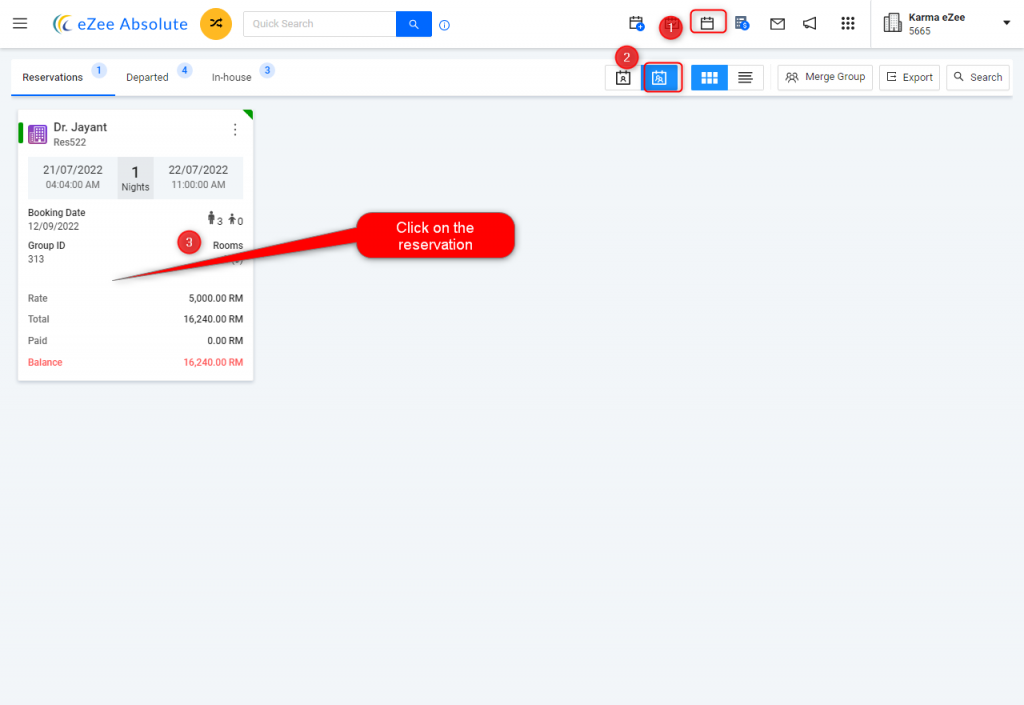Switch to the grid card view
The height and width of the screenshot is (705, 1024).
pos(709,78)
